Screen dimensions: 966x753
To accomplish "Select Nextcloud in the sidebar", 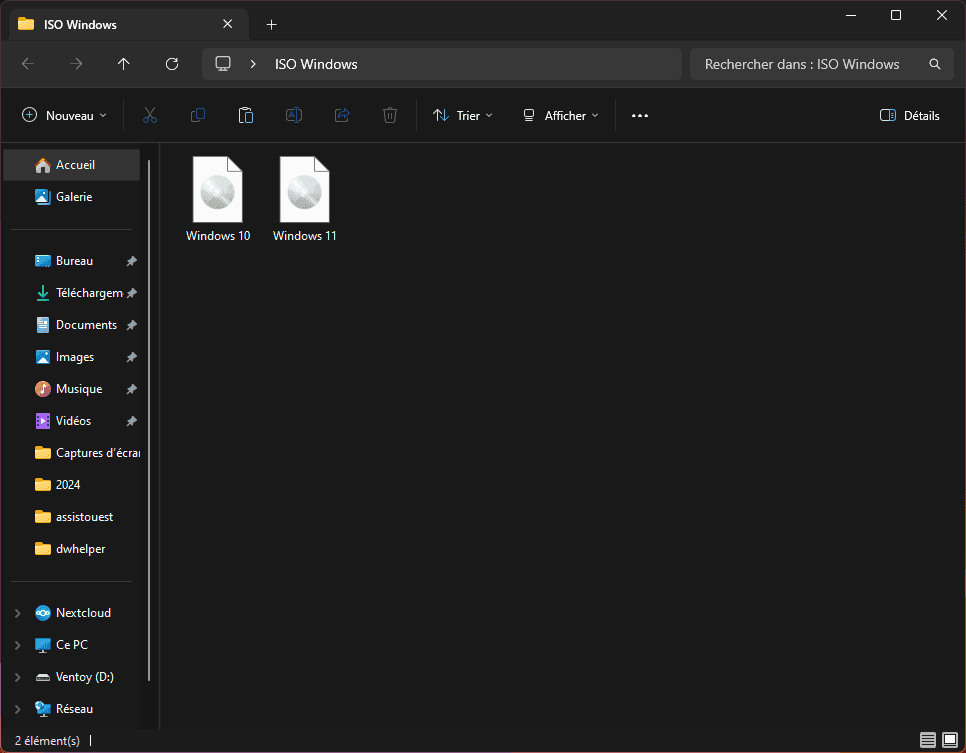I will click(71, 613).
